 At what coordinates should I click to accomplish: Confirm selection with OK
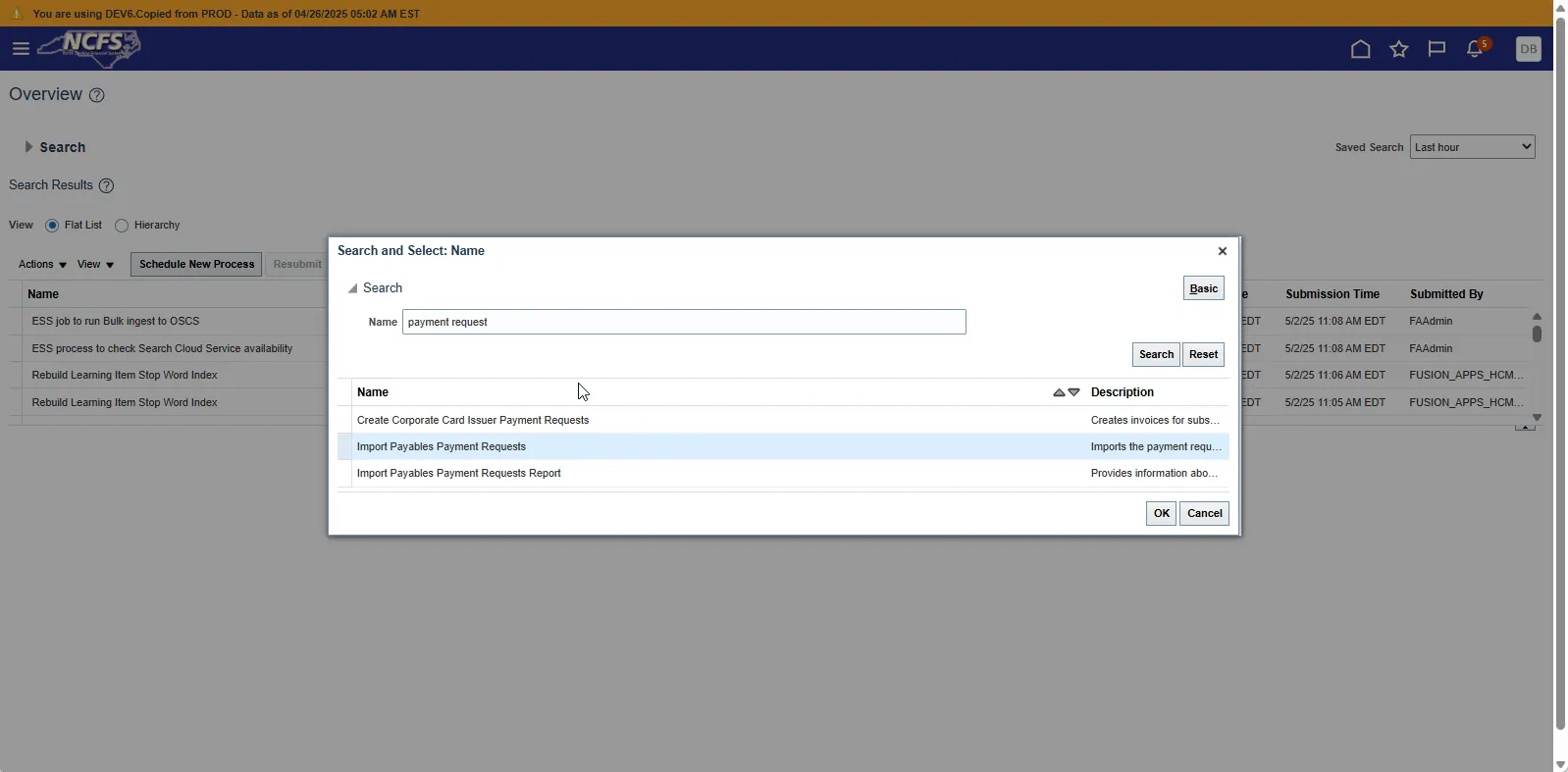coord(1161,514)
